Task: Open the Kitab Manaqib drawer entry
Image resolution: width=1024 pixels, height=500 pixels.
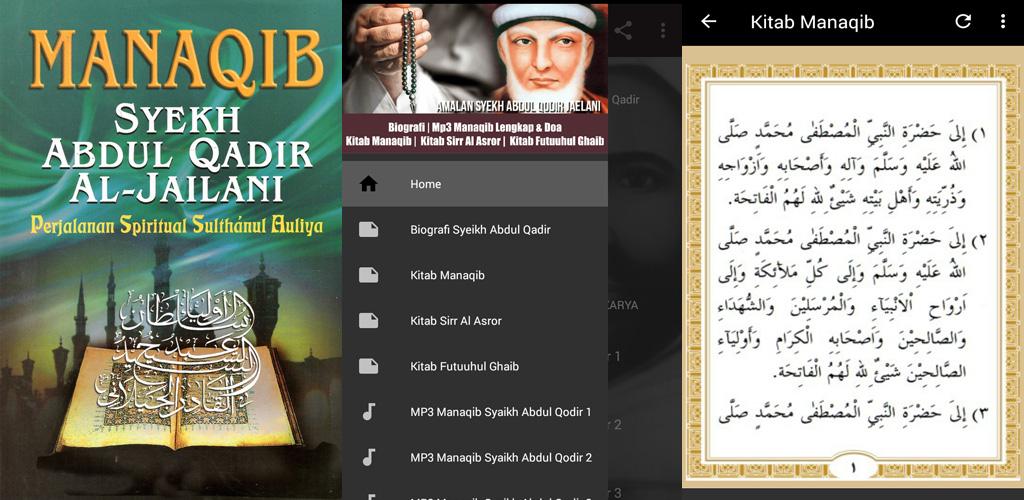Action: (x=475, y=275)
